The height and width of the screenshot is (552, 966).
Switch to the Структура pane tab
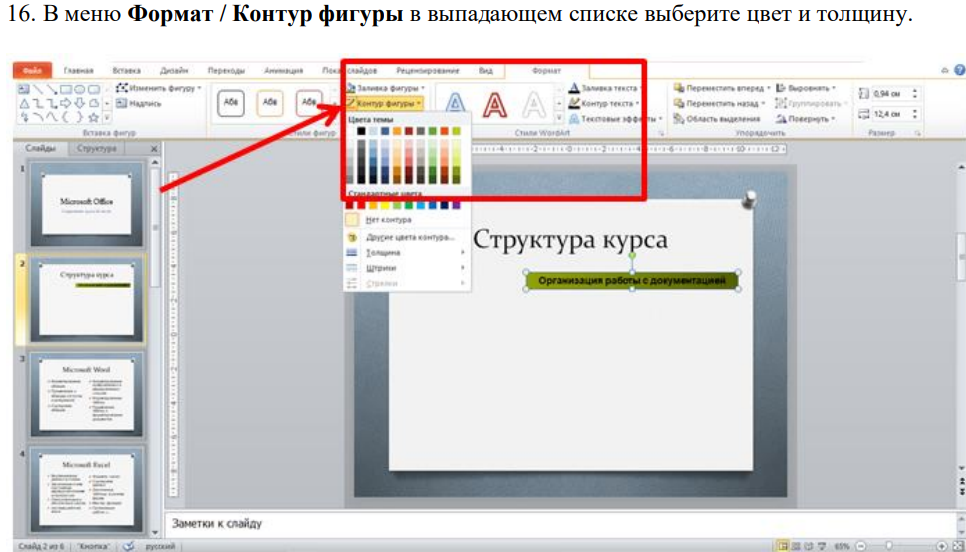[x=96, y=148]
